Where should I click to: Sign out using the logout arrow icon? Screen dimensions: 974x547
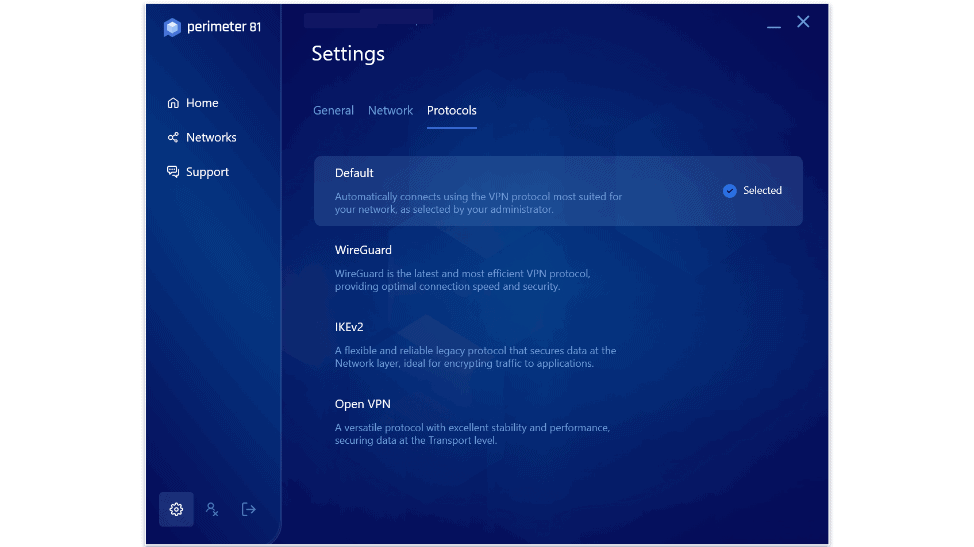tap(248, 510)
